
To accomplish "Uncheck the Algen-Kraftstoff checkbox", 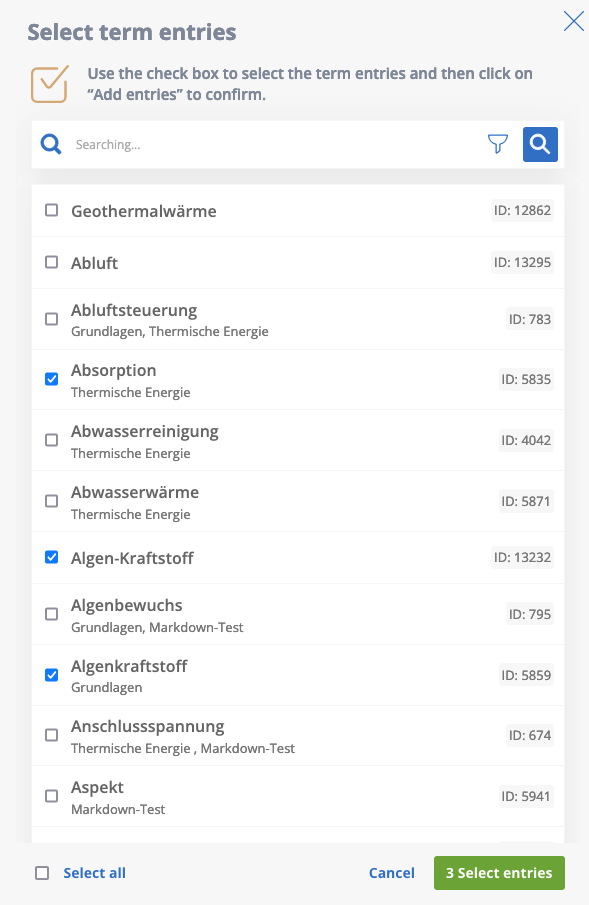I will point(51,557).
